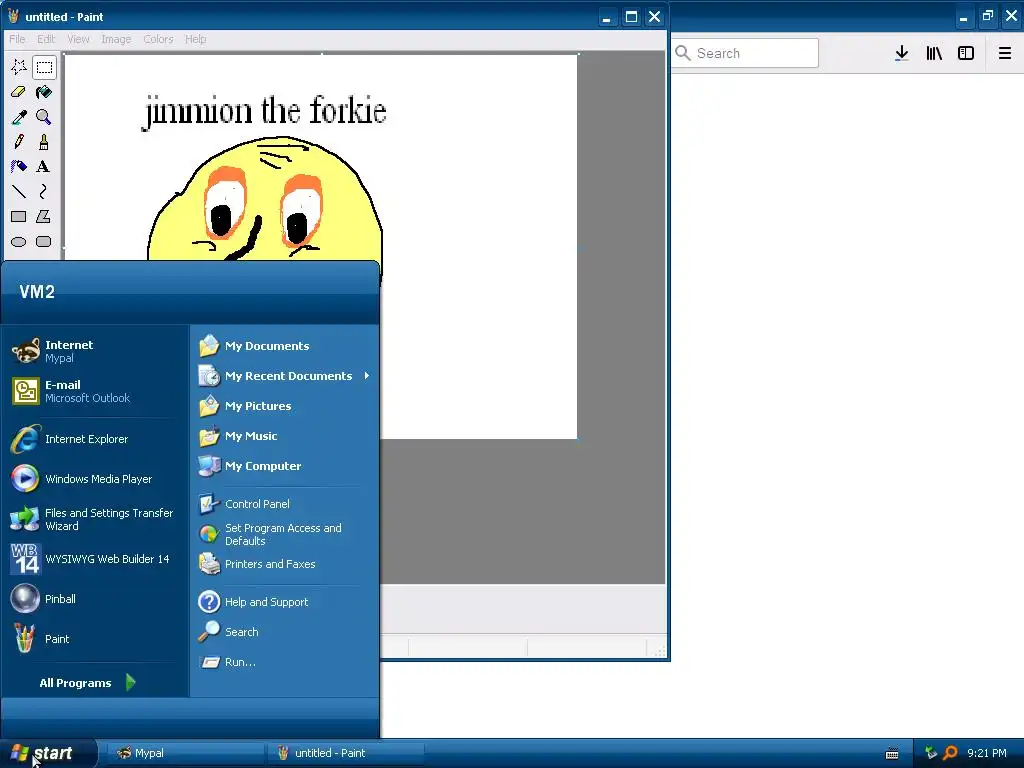1024x768 pixels.
Task: Choose the Airbrush spray tool
Action: (18, 167)
